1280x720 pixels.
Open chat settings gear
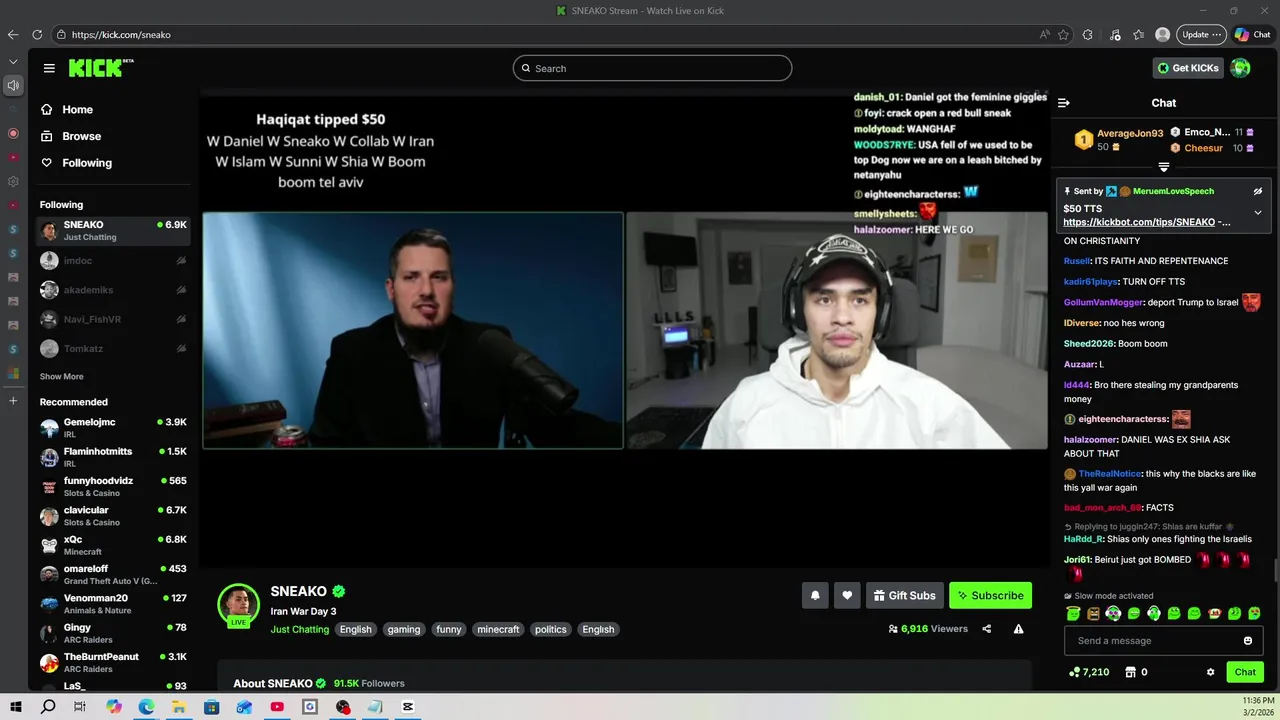(x=1210, y=672)
